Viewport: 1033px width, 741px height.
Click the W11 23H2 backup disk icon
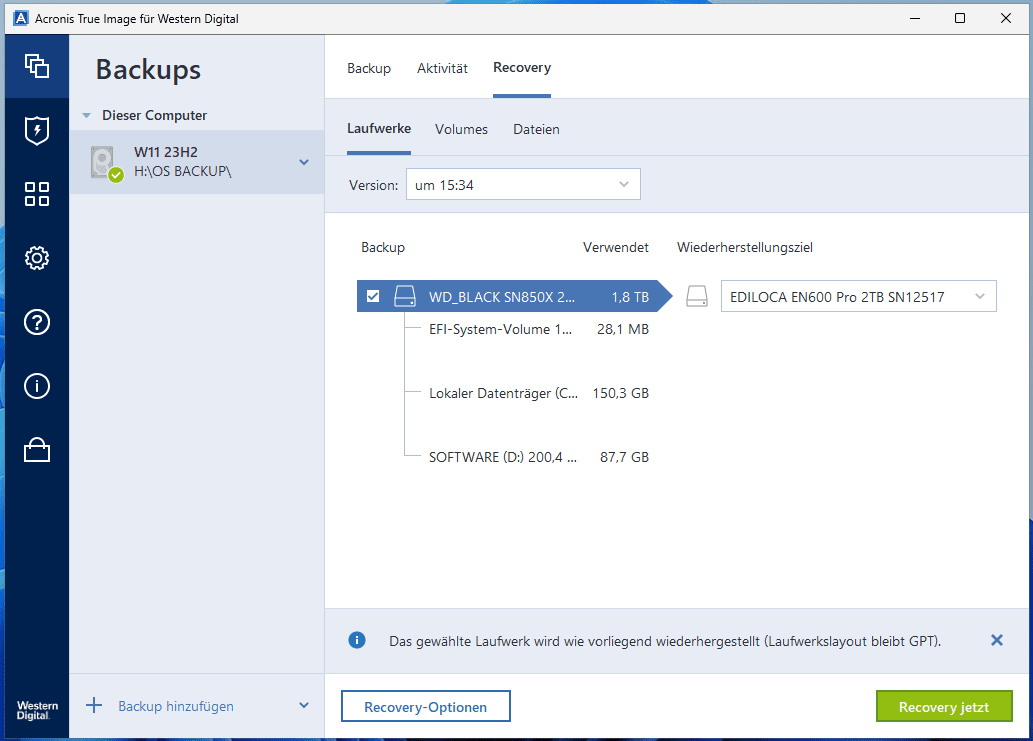click(x=105, y=163)
